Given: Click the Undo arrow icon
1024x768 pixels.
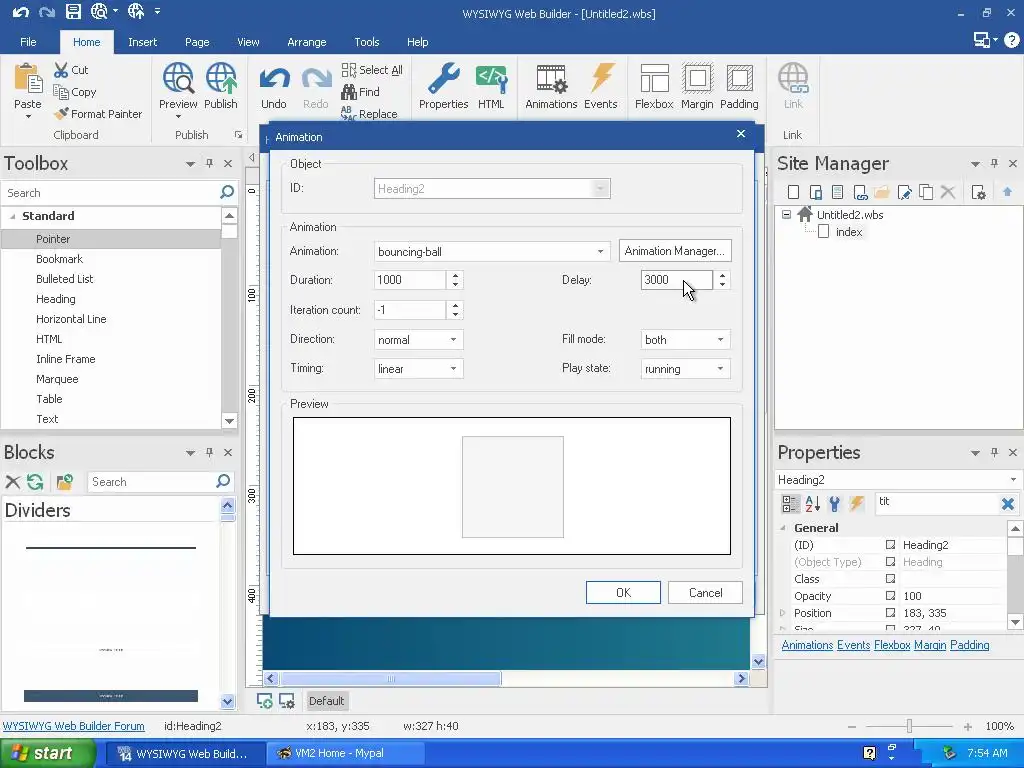Looking at the screenshot, I should [x=274, y=80].
